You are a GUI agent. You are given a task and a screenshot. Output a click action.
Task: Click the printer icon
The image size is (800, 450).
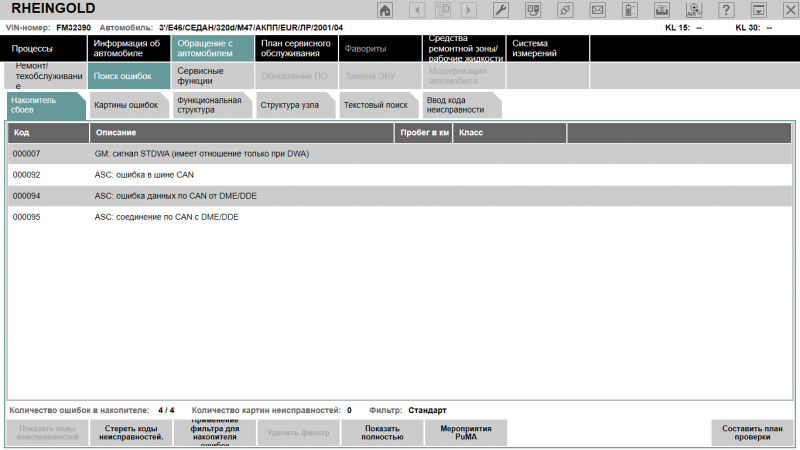(x=662, y=10)
